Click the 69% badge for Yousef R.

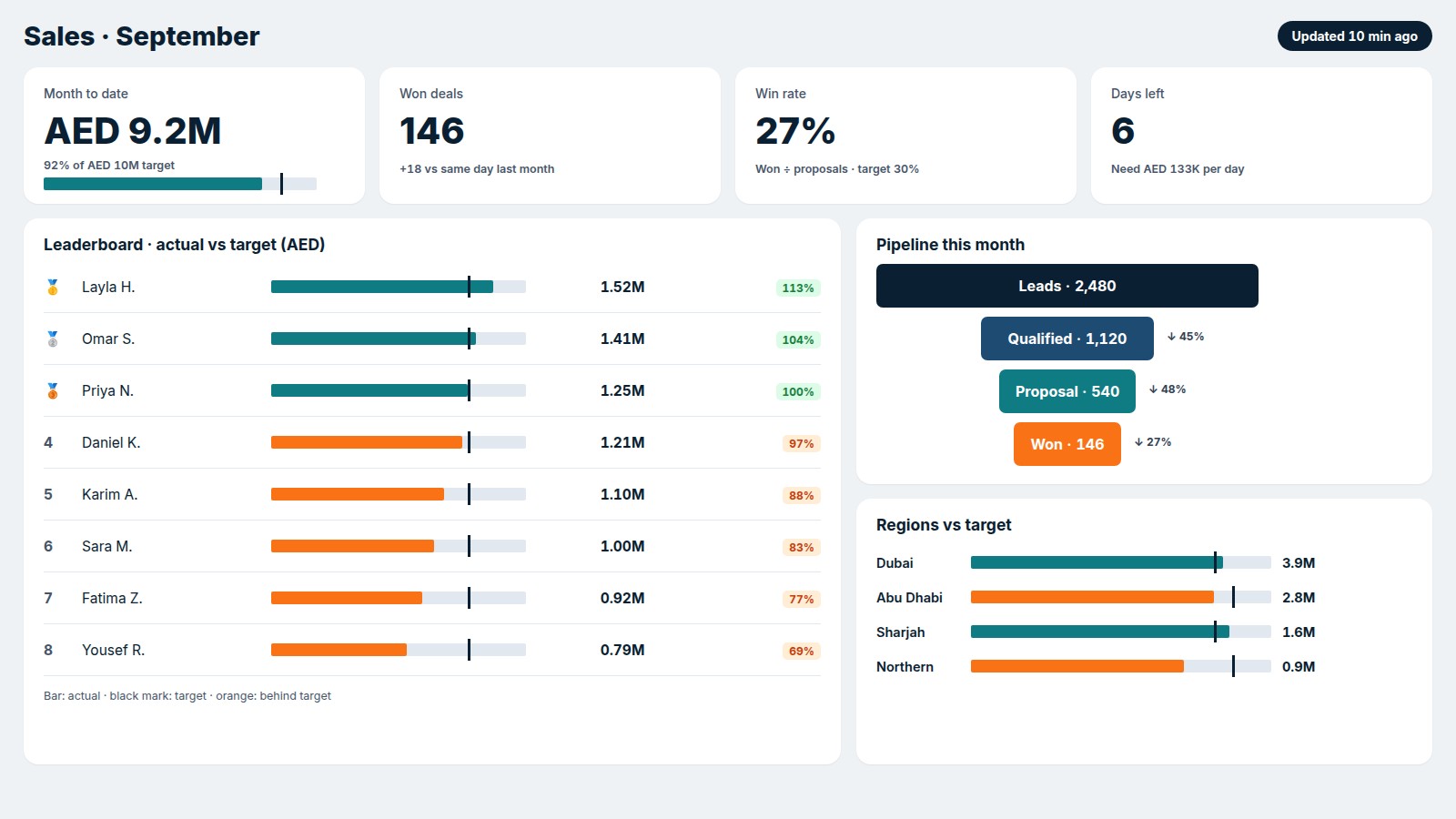pyautogui.click(x=802, y=652)
